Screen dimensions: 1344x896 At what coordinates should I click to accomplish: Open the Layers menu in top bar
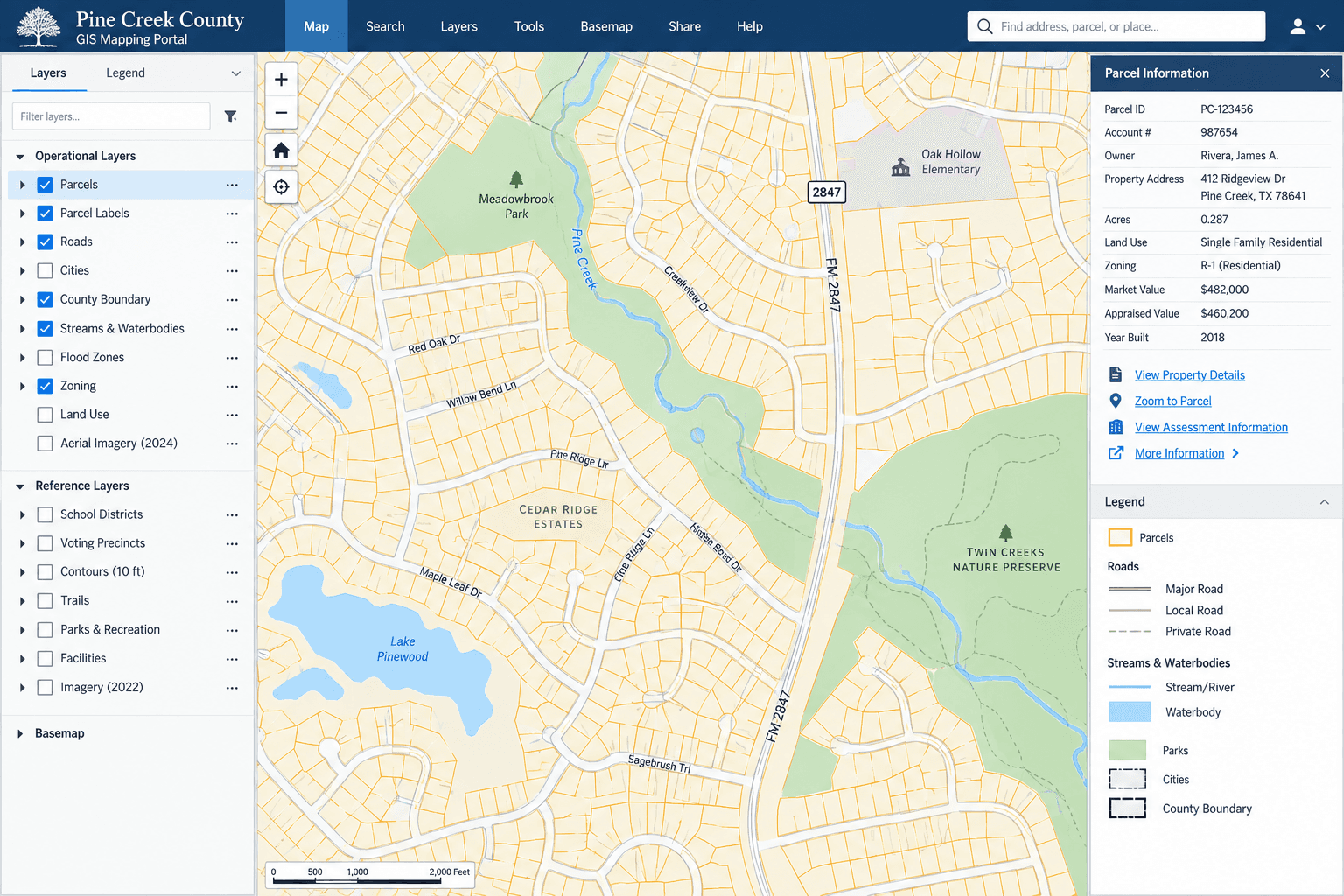[459, 26]
